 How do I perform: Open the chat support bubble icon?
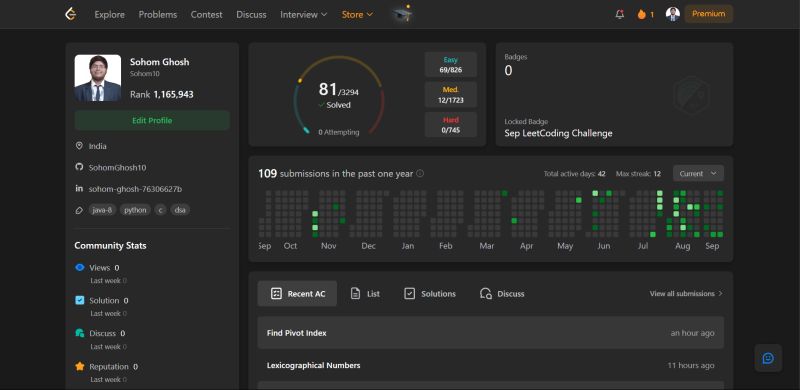(768, 358)
